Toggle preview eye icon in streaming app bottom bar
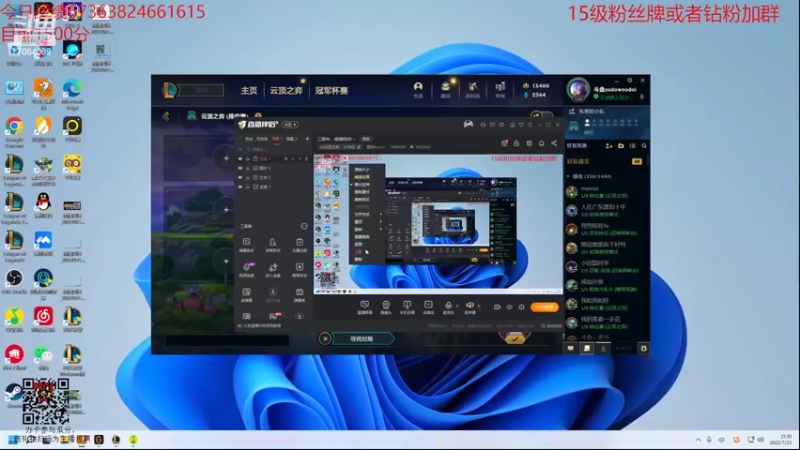Image resolution: width=800 pixels, height=450 pixels. click(509, 307)
